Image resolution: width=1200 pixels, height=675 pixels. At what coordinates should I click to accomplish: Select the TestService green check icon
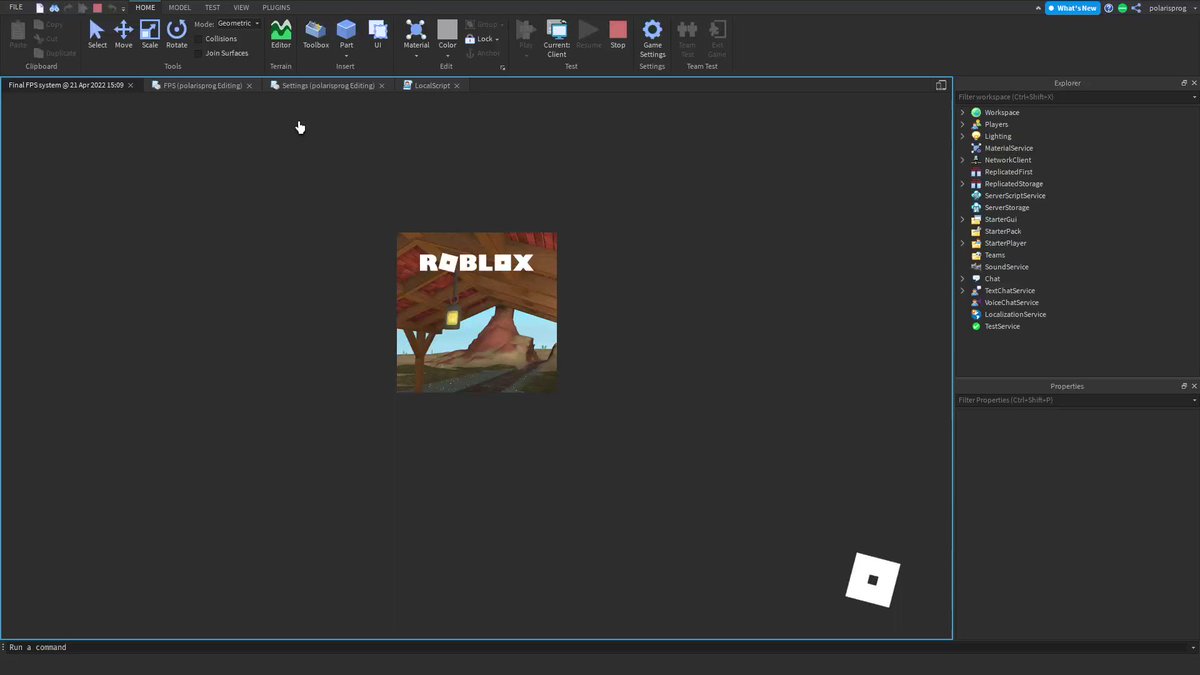pyautogui.click(x=976, y=326)
